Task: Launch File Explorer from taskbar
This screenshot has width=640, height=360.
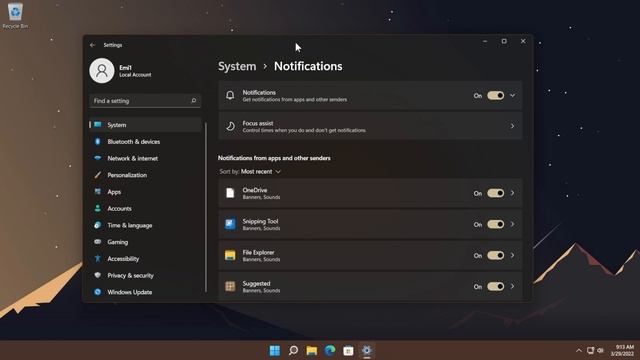Action: 312,351
